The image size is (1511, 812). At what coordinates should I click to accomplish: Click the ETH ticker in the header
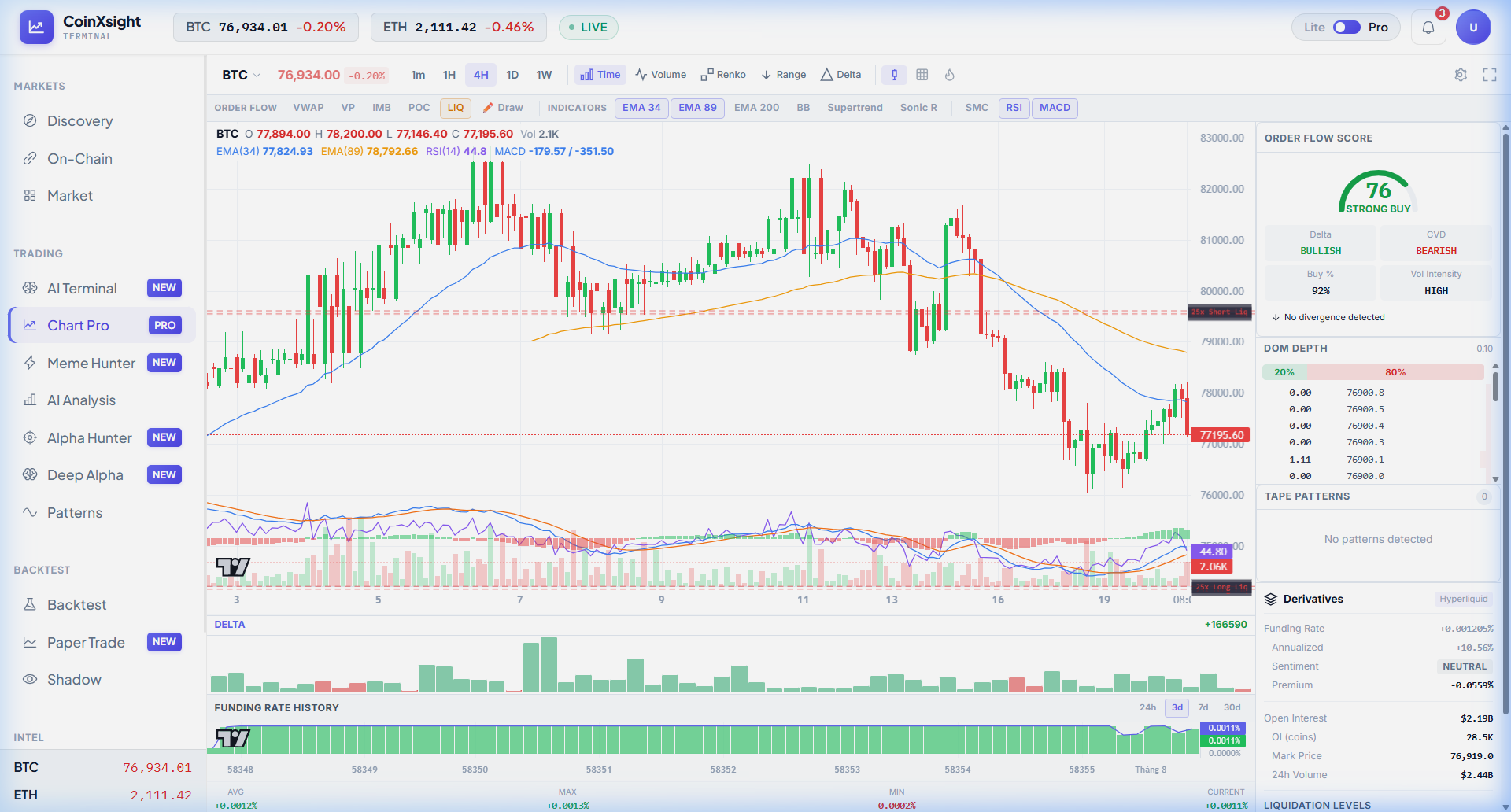(459, 28)
